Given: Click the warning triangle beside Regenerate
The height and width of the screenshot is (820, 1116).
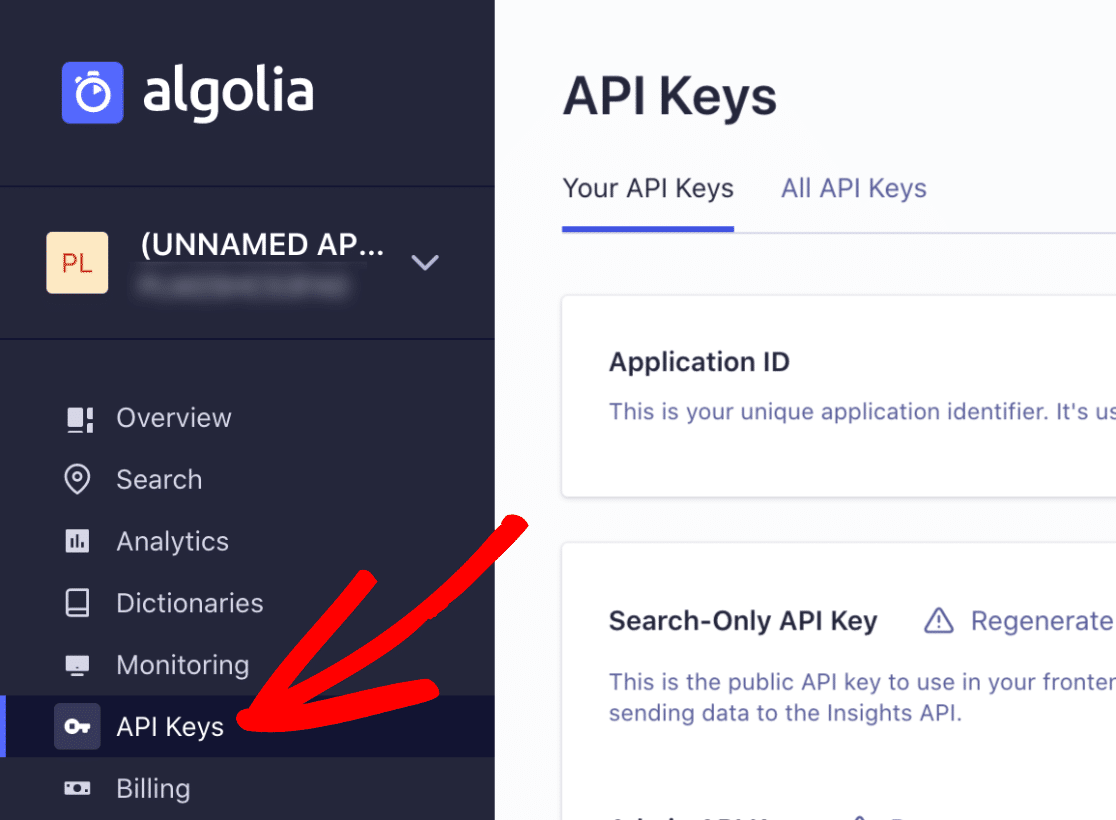Looking at the screenshot, I should coord(938,621).
